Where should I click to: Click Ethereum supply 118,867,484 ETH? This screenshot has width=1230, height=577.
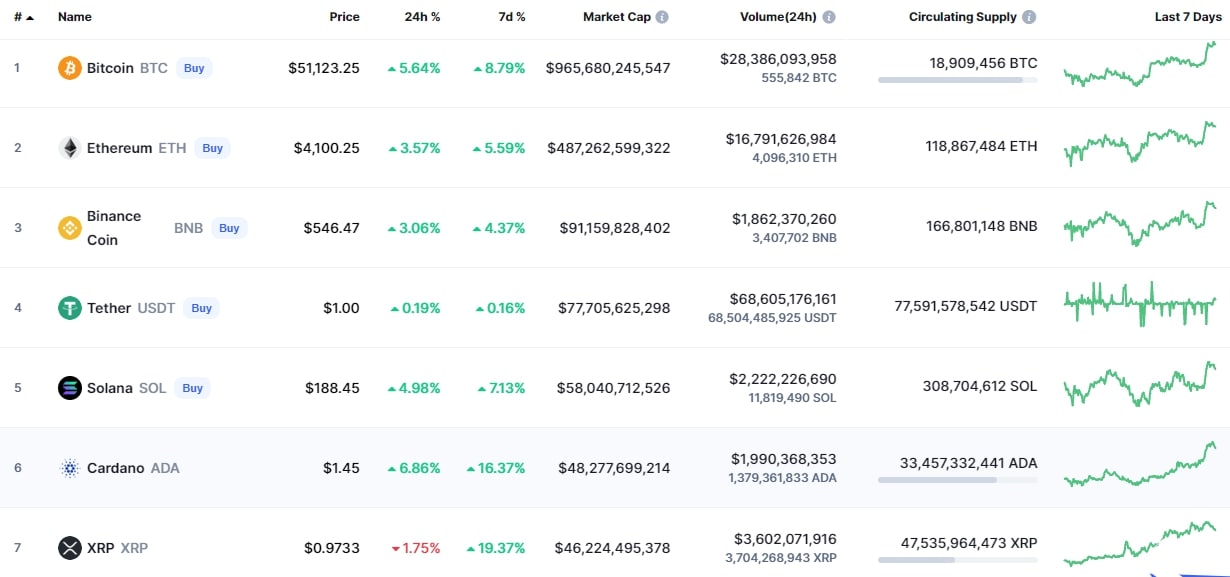[981, 146]
